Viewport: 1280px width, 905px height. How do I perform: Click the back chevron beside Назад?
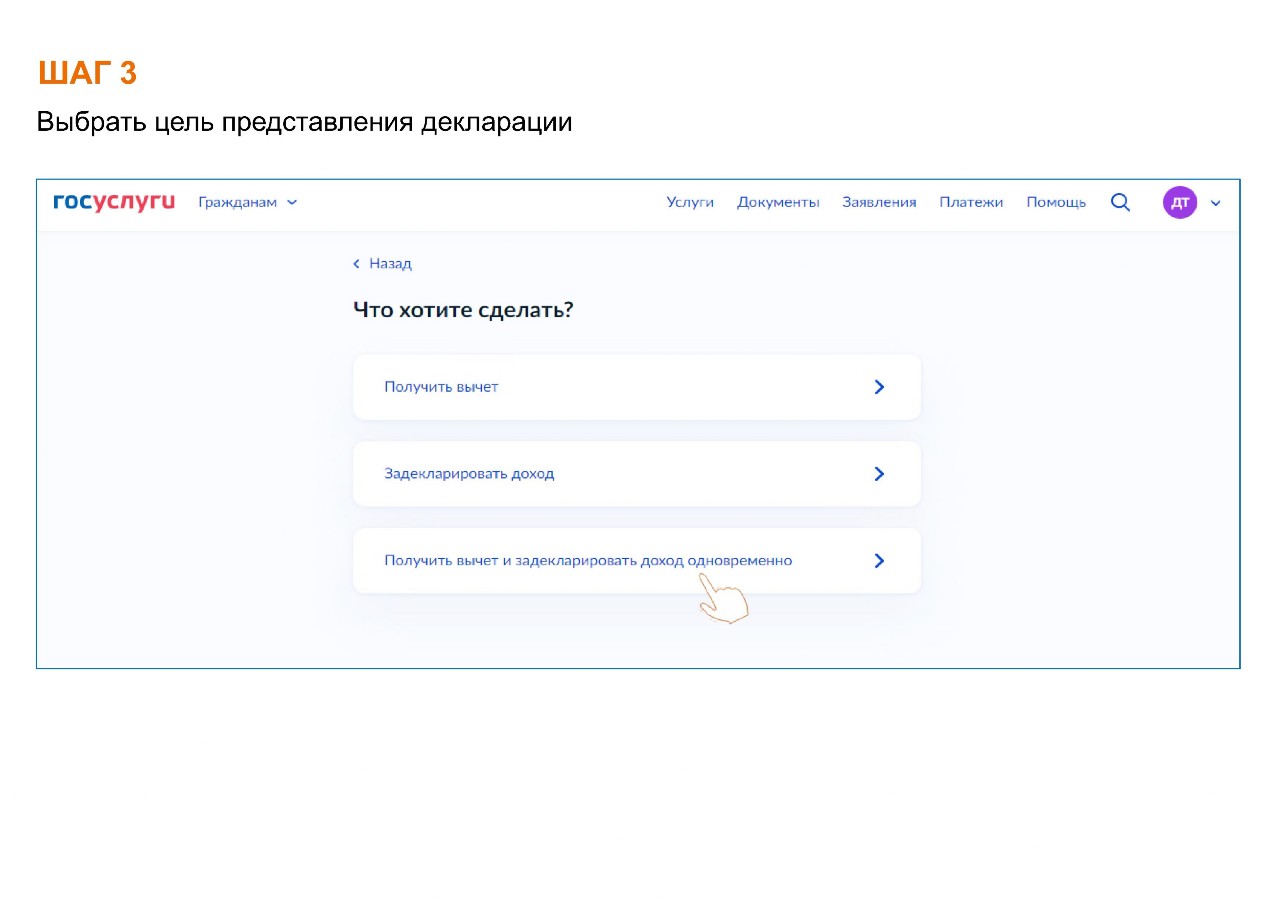[356, 264]
